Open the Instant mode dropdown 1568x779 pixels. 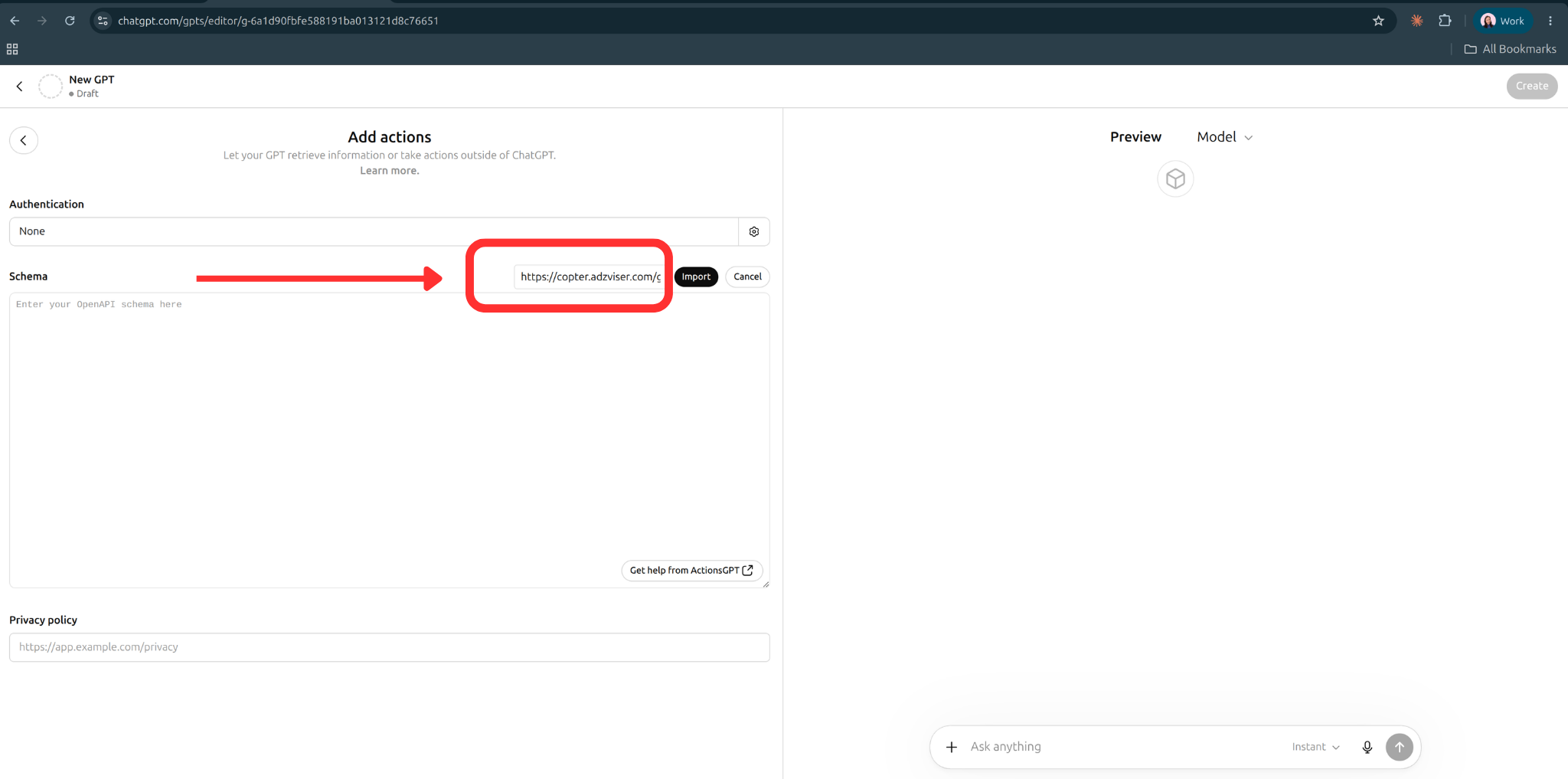pyautogui.click(x=1316, y=747)
